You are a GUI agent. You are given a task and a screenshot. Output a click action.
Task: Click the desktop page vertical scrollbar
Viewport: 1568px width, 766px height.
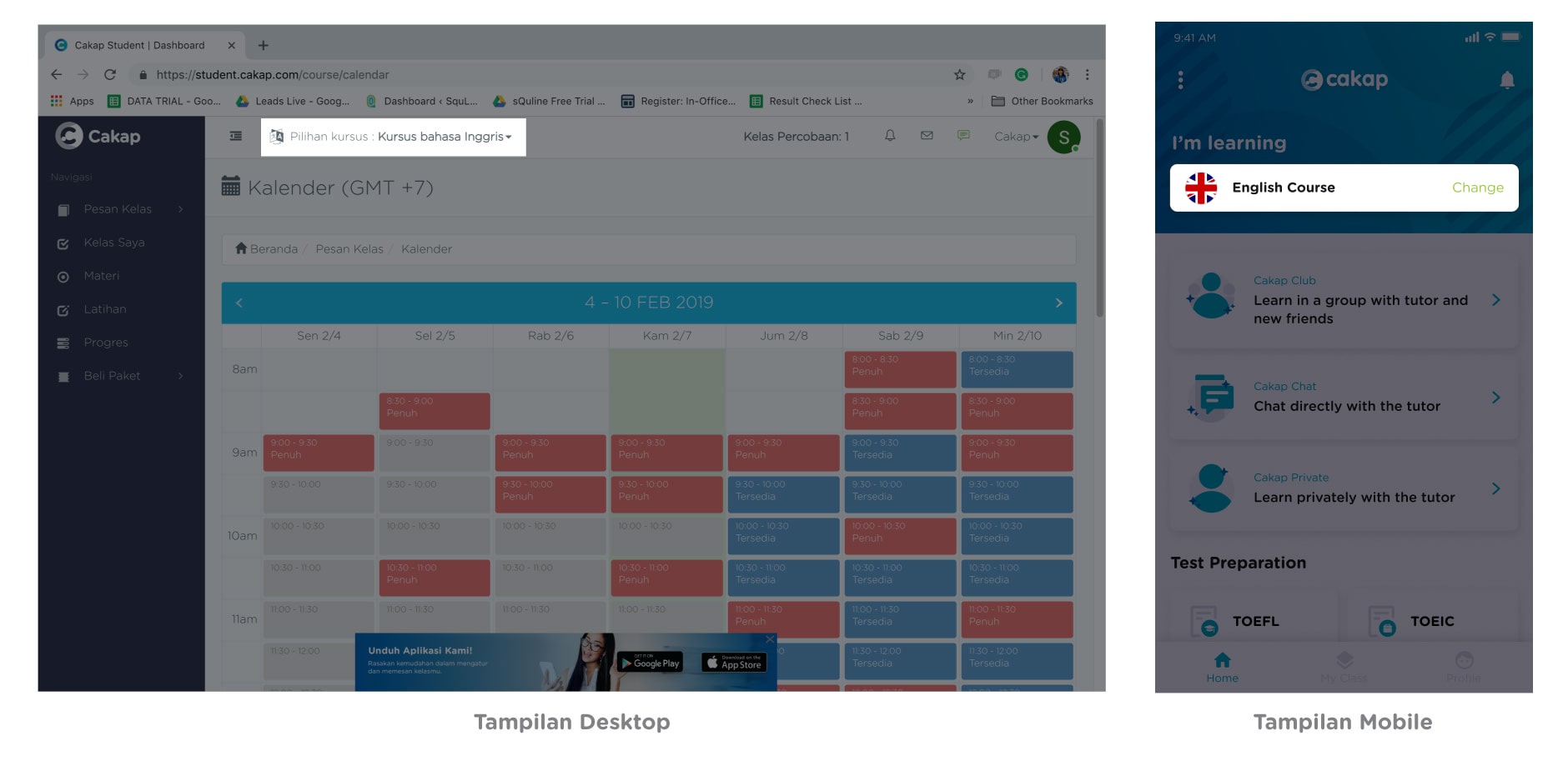tap(1100, 218)
